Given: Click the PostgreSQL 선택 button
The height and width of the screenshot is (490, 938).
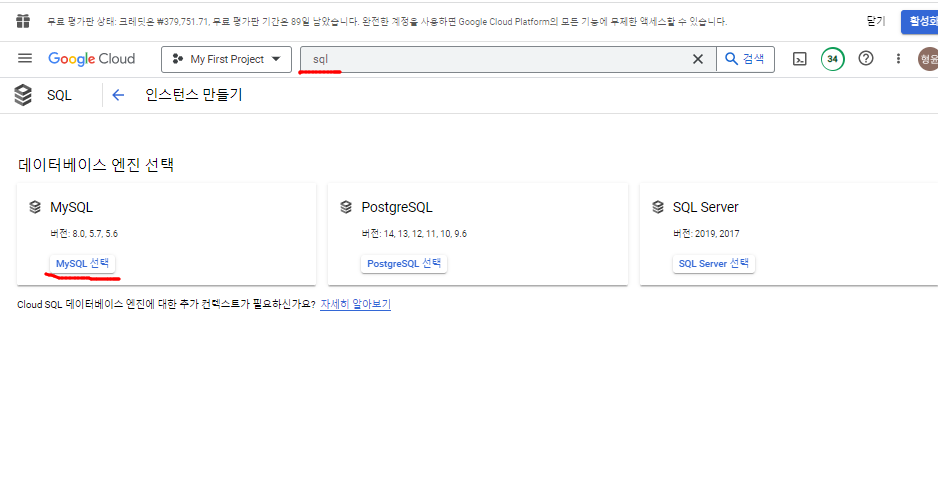Looking at the screenshot, I should coord(404,263).
